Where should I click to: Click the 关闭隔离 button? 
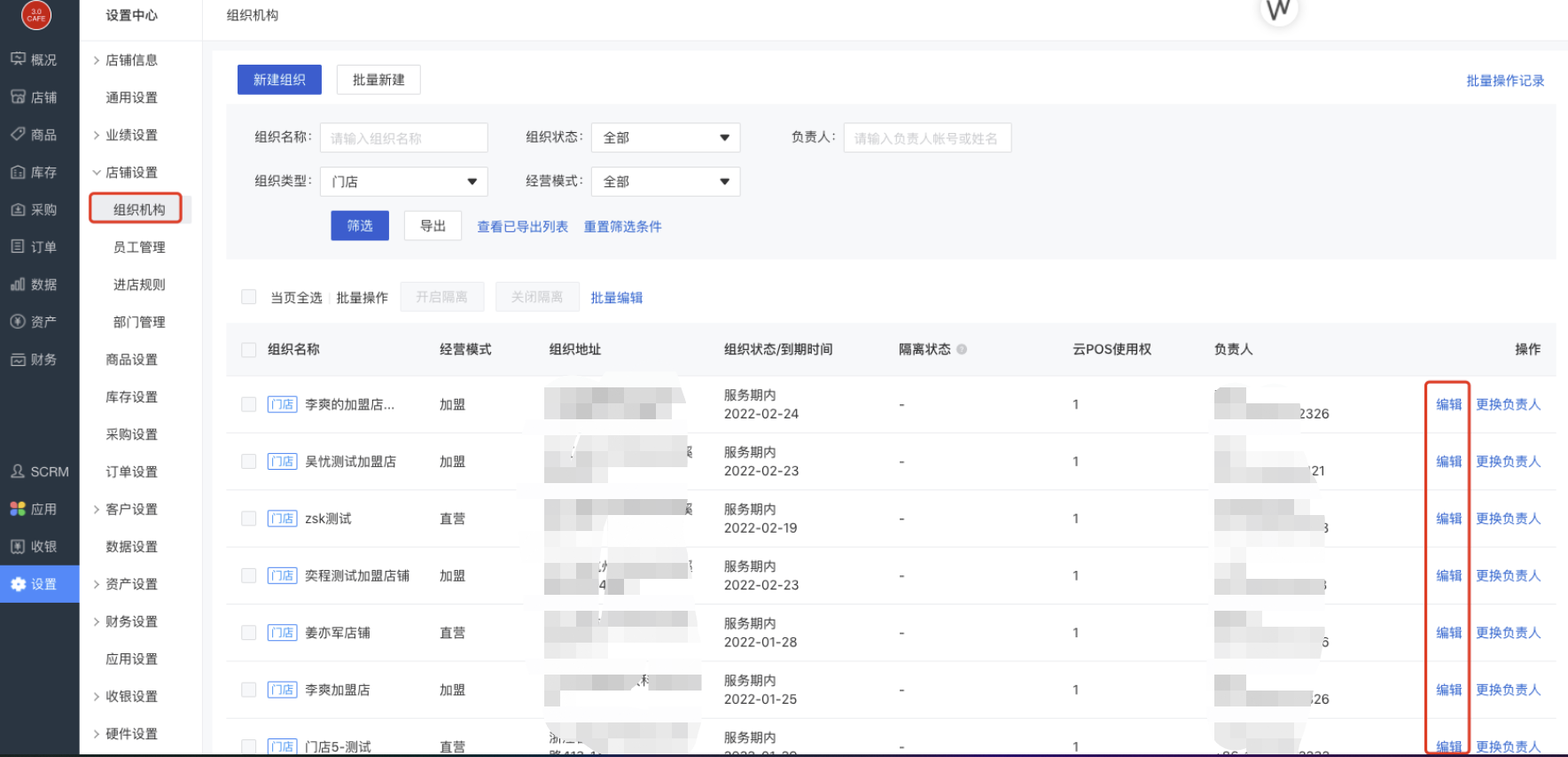tap(537, 297)
